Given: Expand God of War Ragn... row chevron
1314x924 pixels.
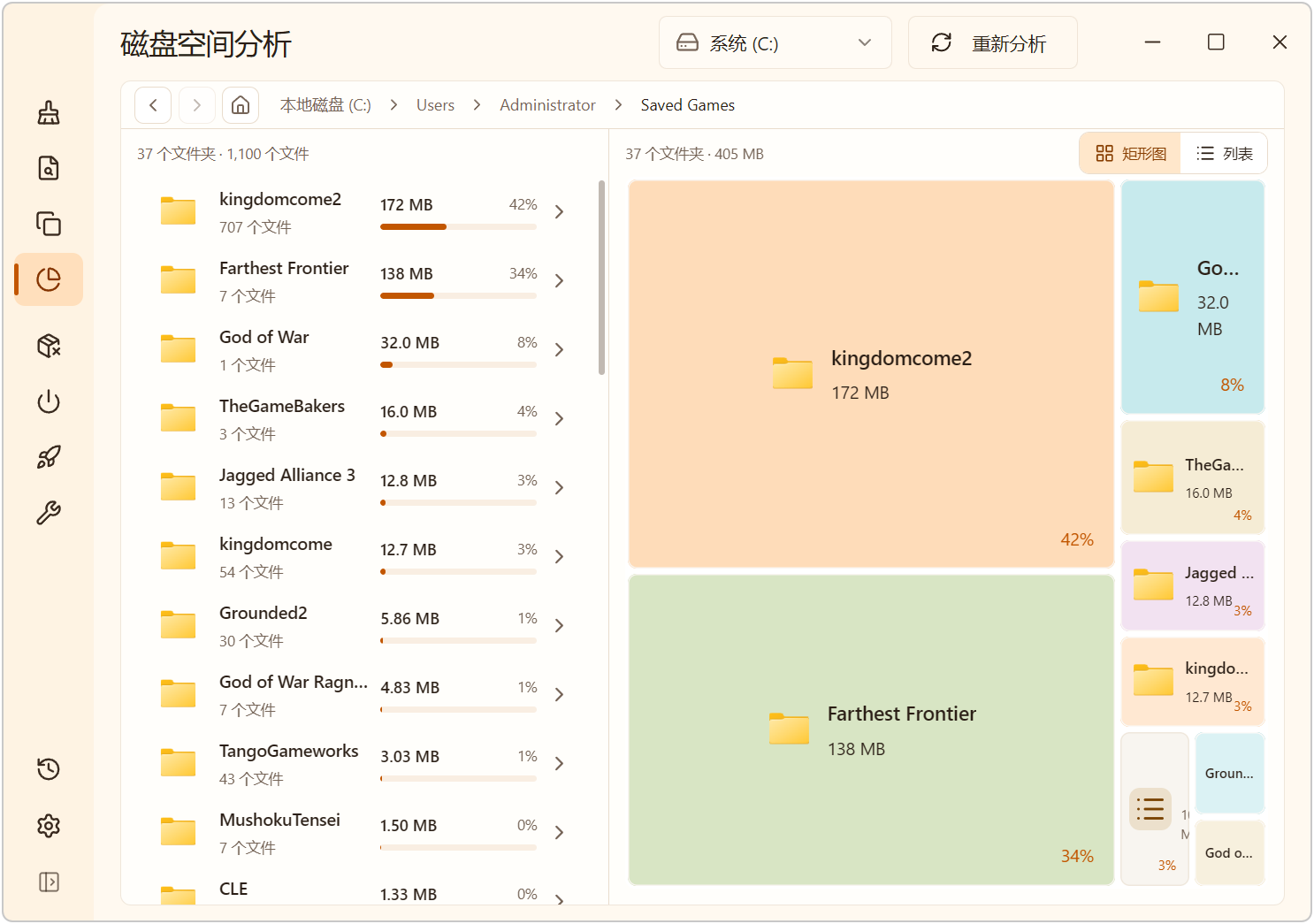Looking at the screenshot, I should pyautogui.click(x=559, y=695).
